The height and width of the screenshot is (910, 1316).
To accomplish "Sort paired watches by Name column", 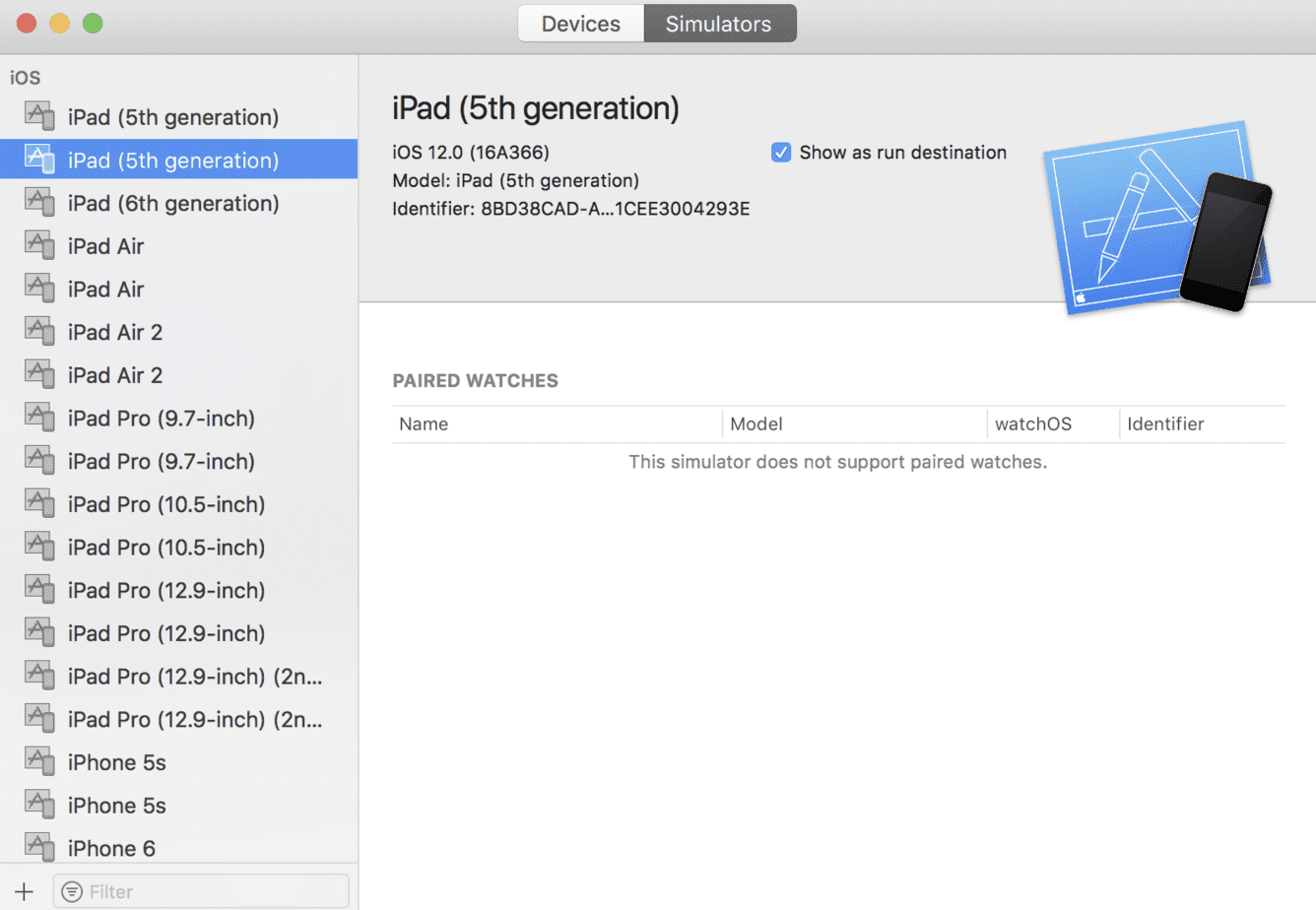I will point(557,424).
